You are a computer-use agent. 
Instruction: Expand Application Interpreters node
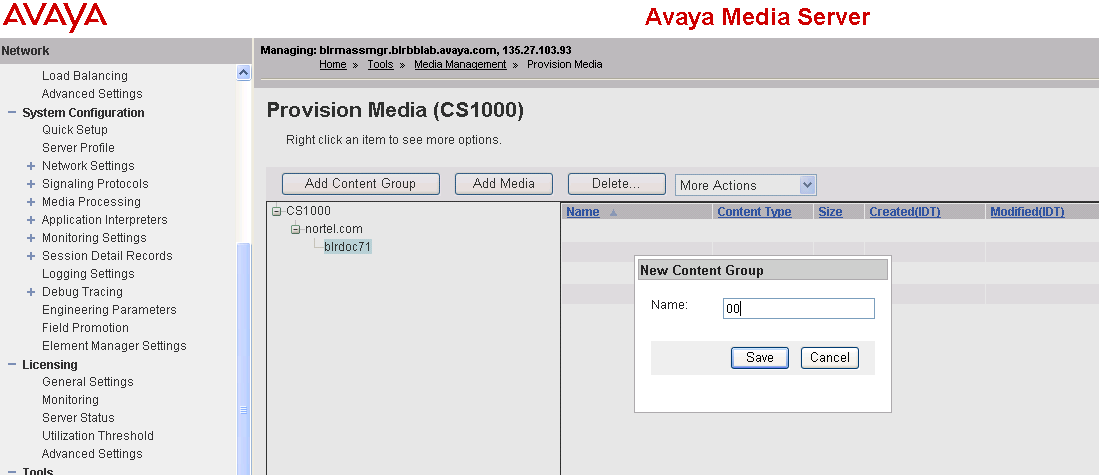31,220
